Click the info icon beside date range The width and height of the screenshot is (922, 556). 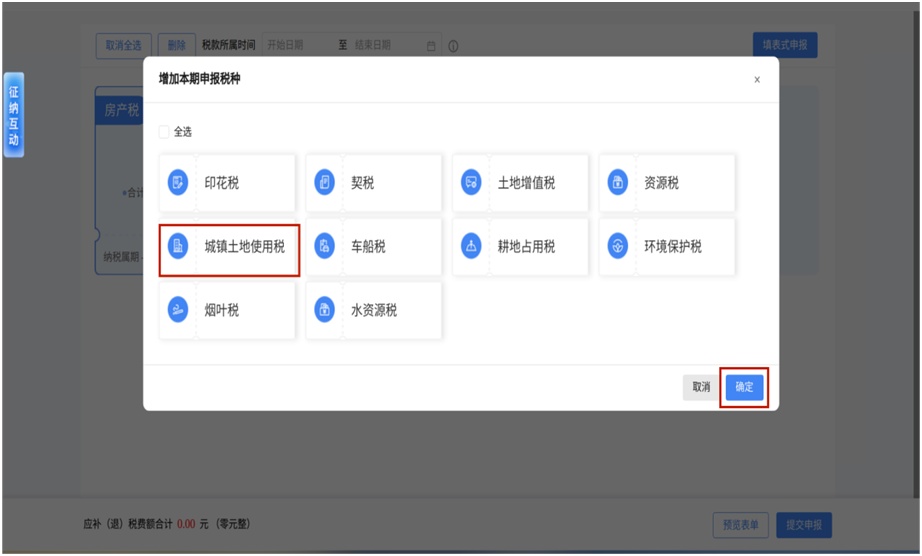coord(453,46)
